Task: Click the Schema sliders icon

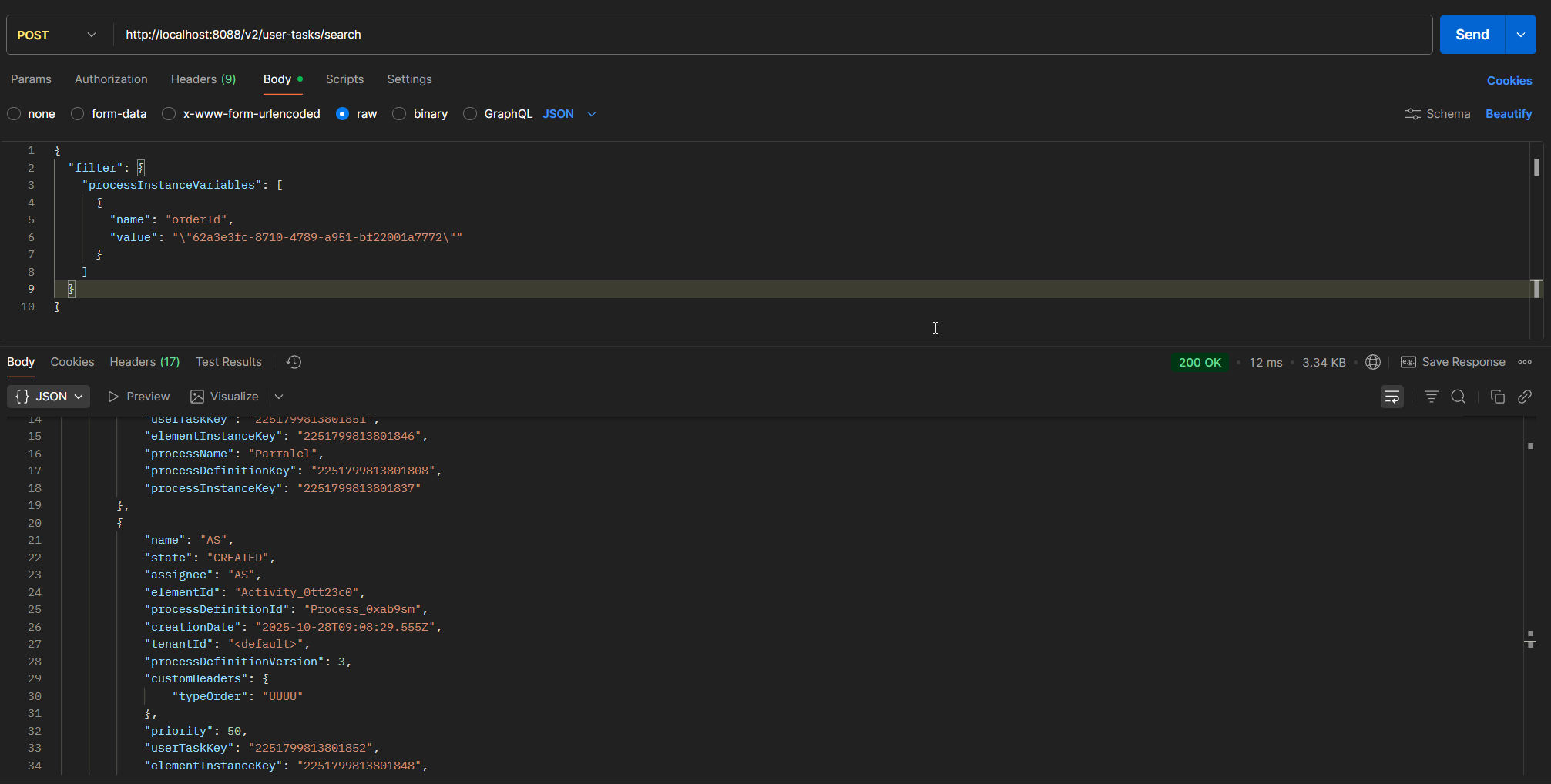Action: pyautogui.click(x=1412, y=114)
